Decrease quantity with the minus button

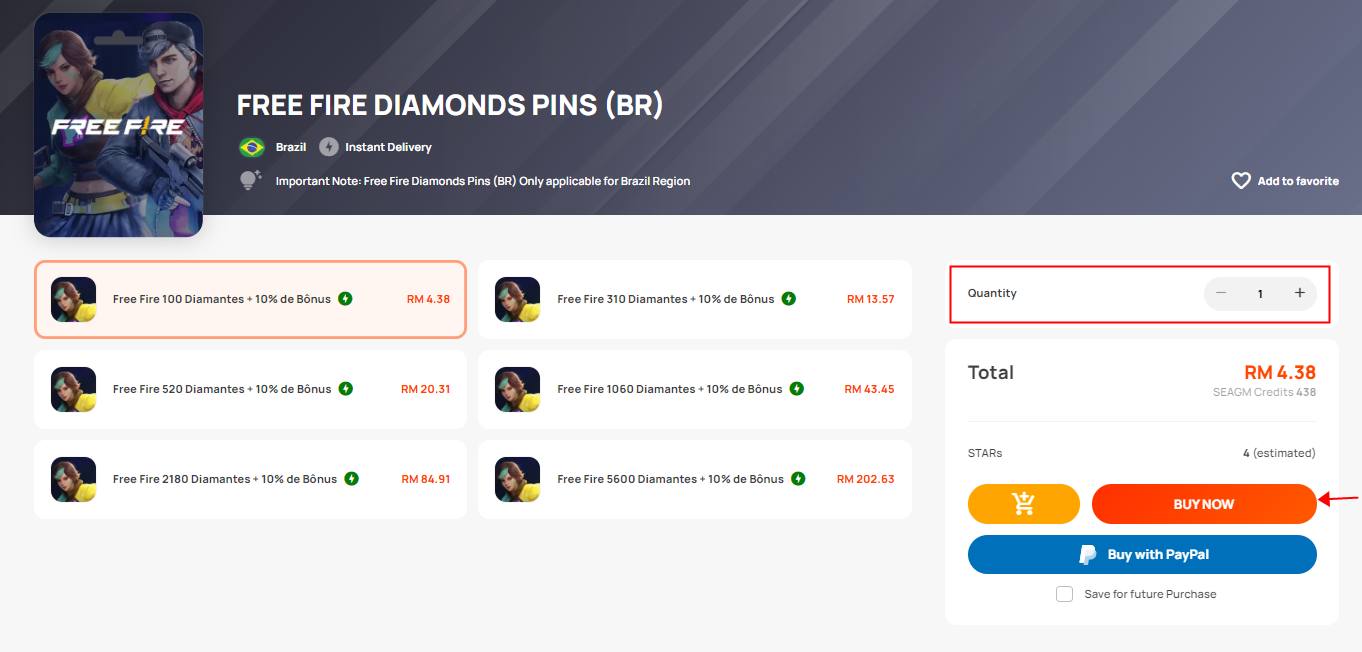click(x=1221, y=293)
